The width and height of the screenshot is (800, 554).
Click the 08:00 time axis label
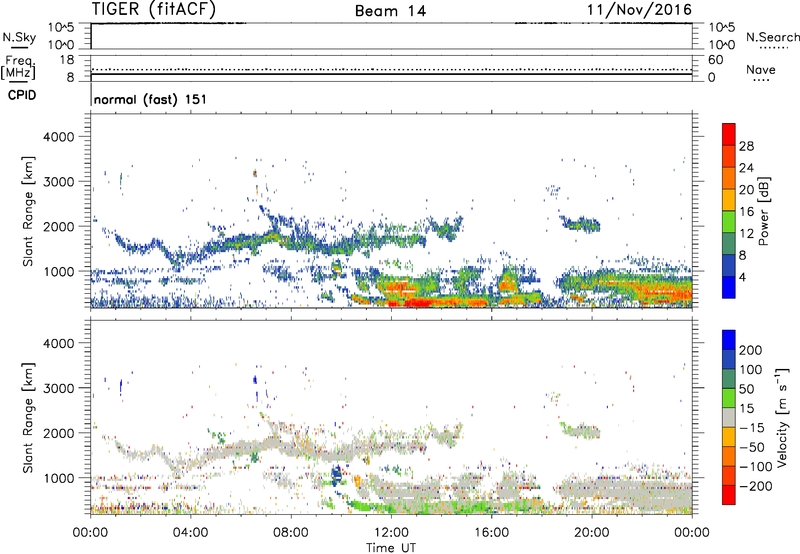tap(291, 533)
